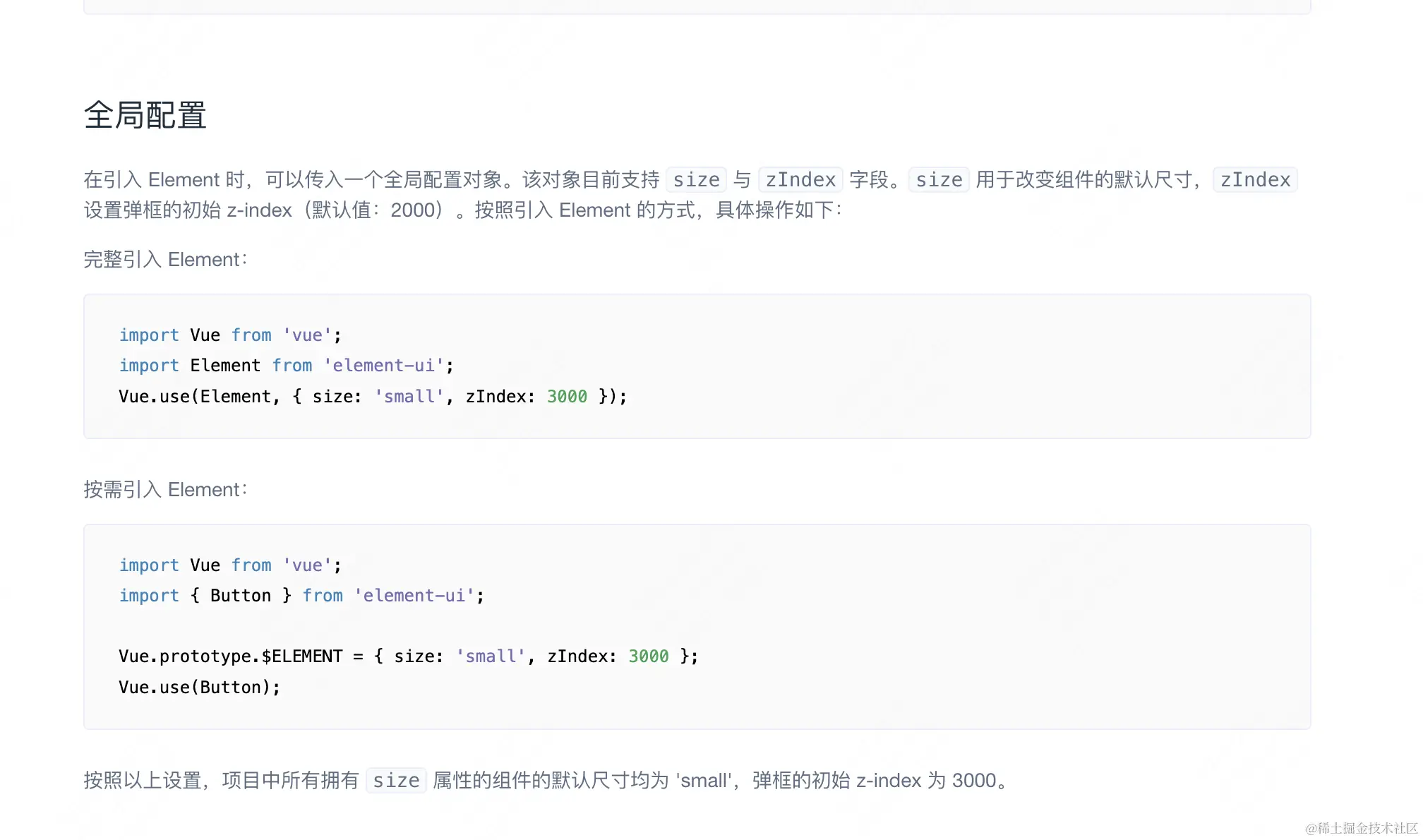1423x840 pixels.
Task: Click import Vue line in first code block
Action: pyautogui.click(x=230, y=335)
